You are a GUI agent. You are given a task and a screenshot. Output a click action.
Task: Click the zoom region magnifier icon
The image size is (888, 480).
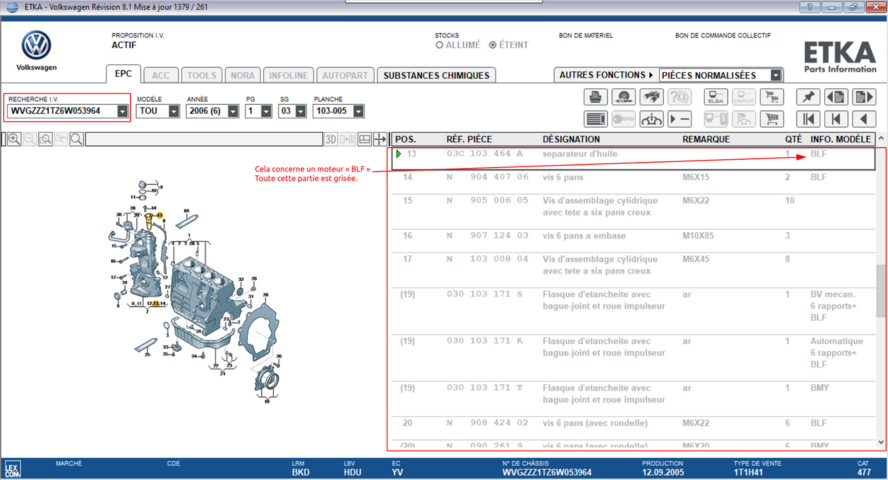[x=45, y=139]
